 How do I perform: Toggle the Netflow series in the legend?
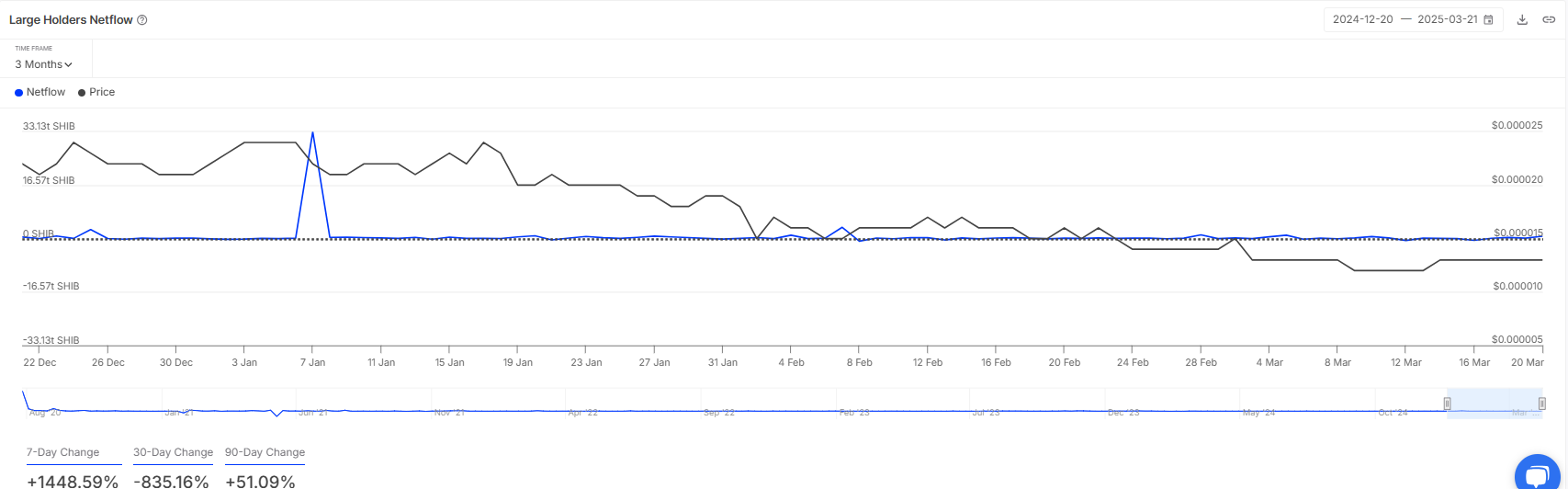point(40,92)
